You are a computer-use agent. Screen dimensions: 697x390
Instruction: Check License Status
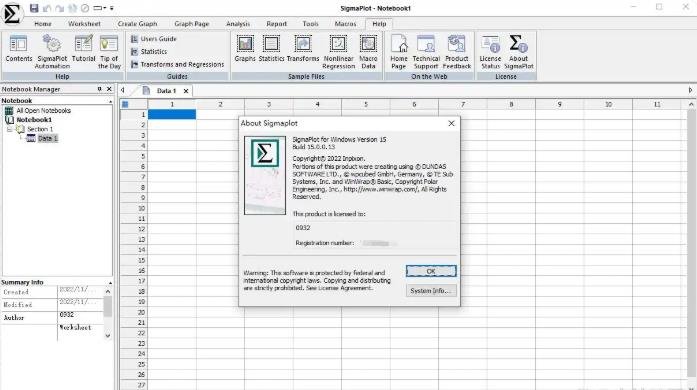[490, 52]
